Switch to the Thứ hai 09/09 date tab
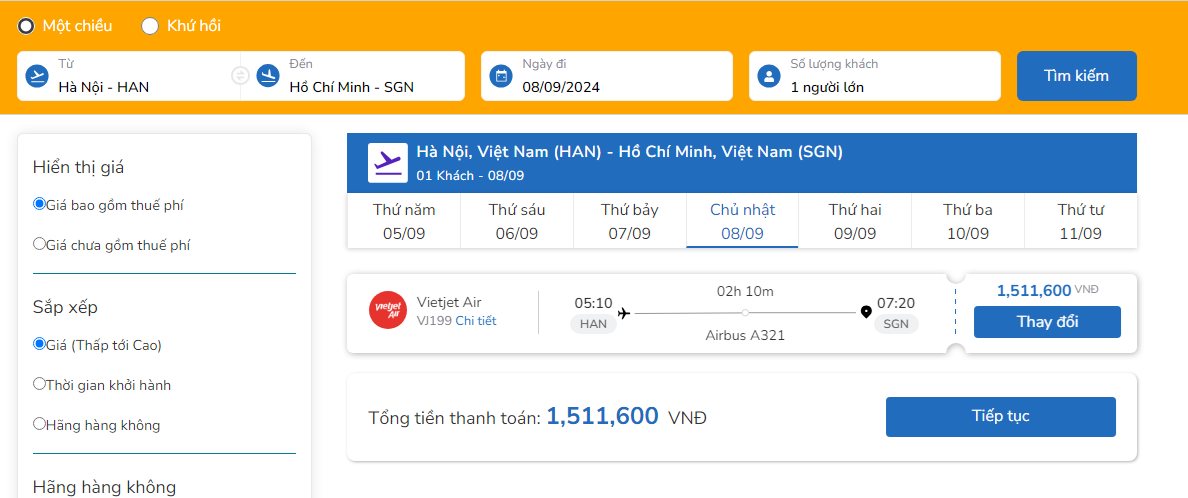 point(854,222)
